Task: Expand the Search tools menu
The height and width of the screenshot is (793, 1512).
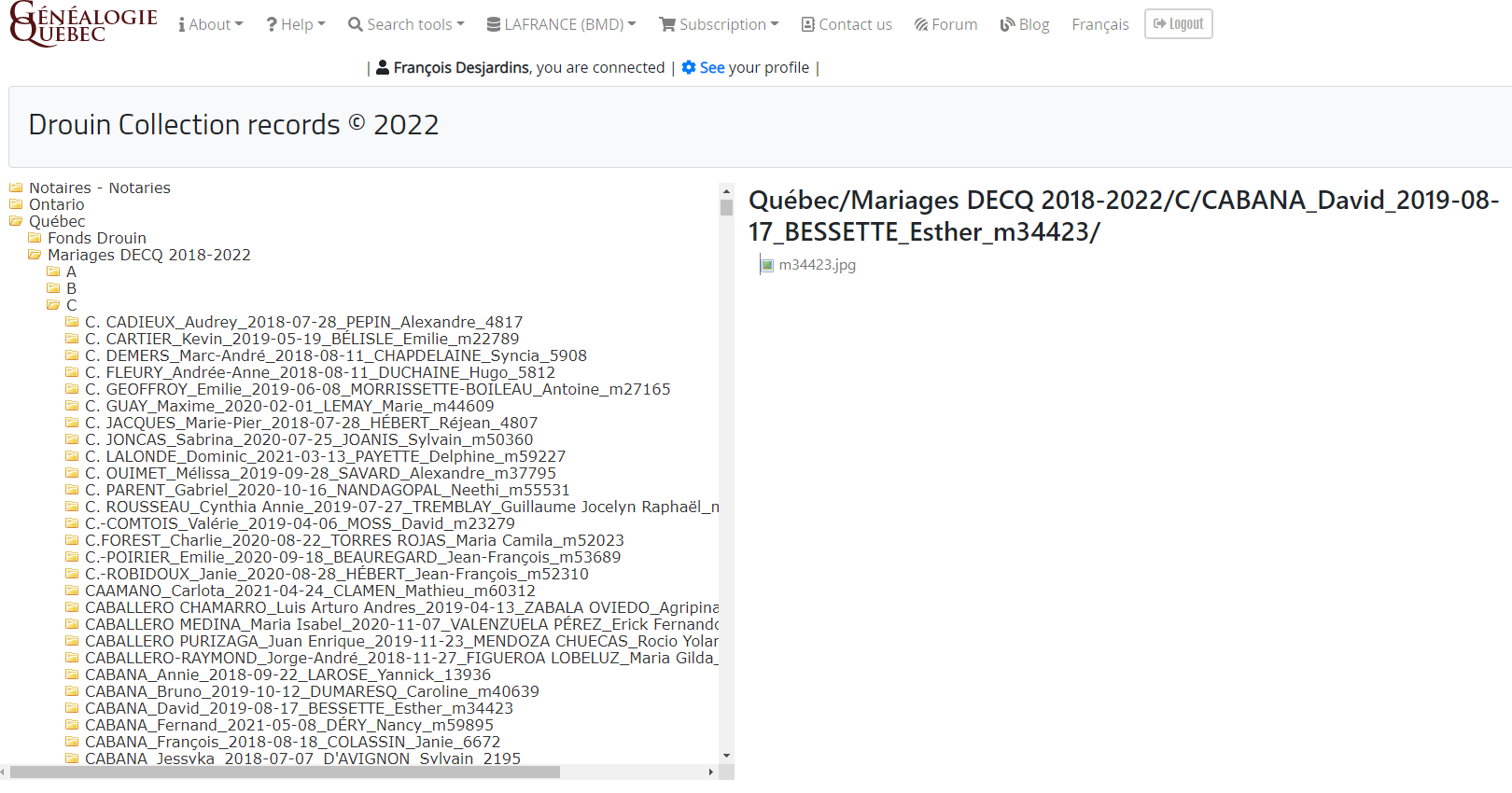Action: pyautogui.click(x=406, y=24)
